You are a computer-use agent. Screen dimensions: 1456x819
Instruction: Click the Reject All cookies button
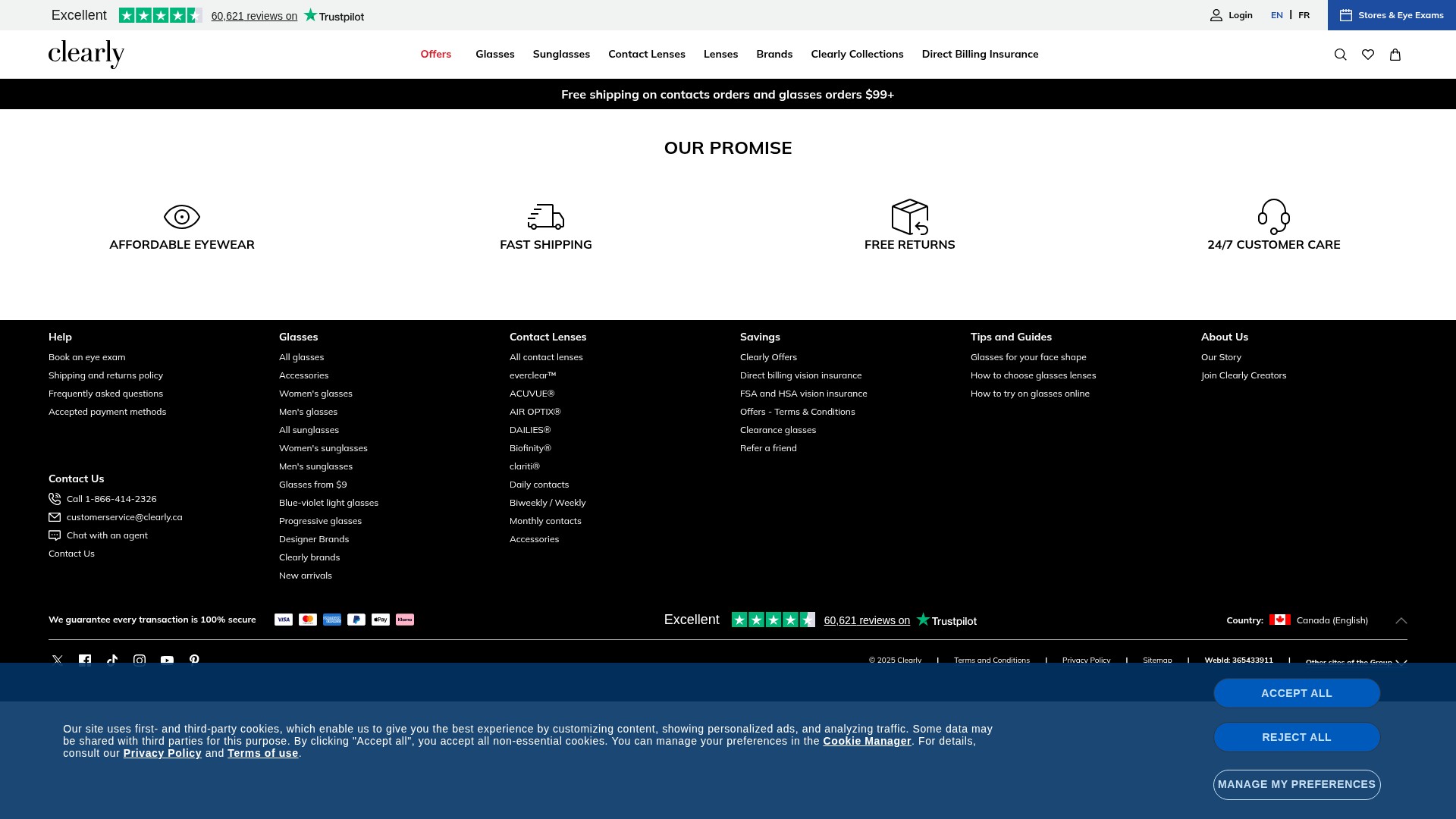click(x=1297, y=737)
